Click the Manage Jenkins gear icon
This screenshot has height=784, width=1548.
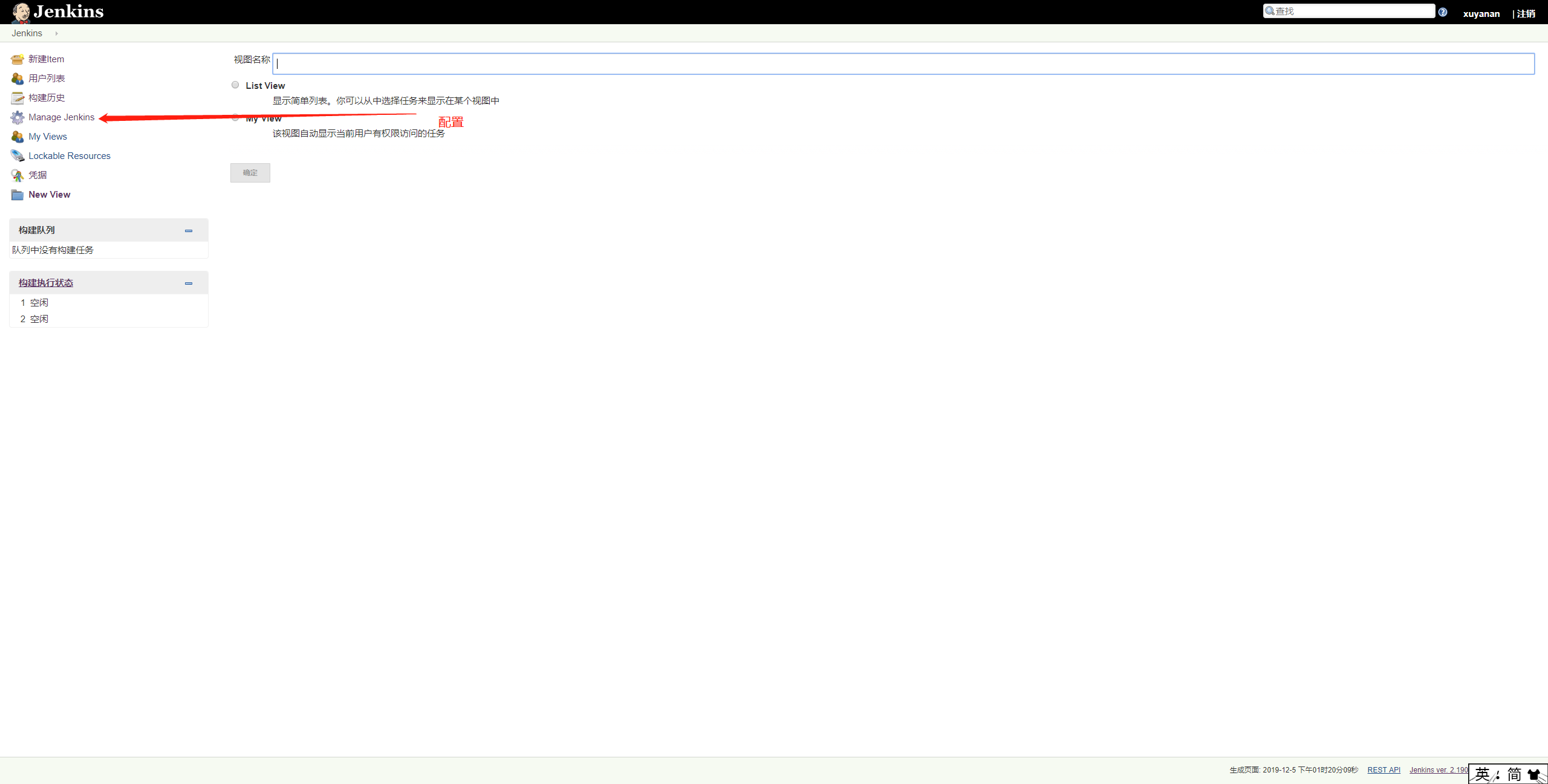tap(17, 117)
